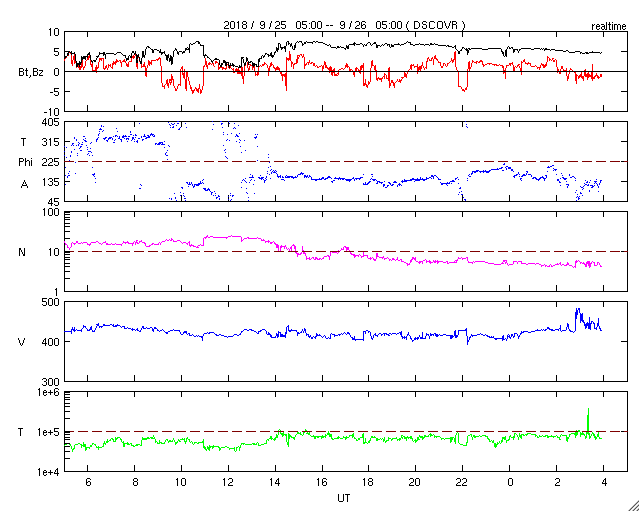Click the "20" hour label on the UT axis
The image size is (640, 512).
(x=416, y=482)
